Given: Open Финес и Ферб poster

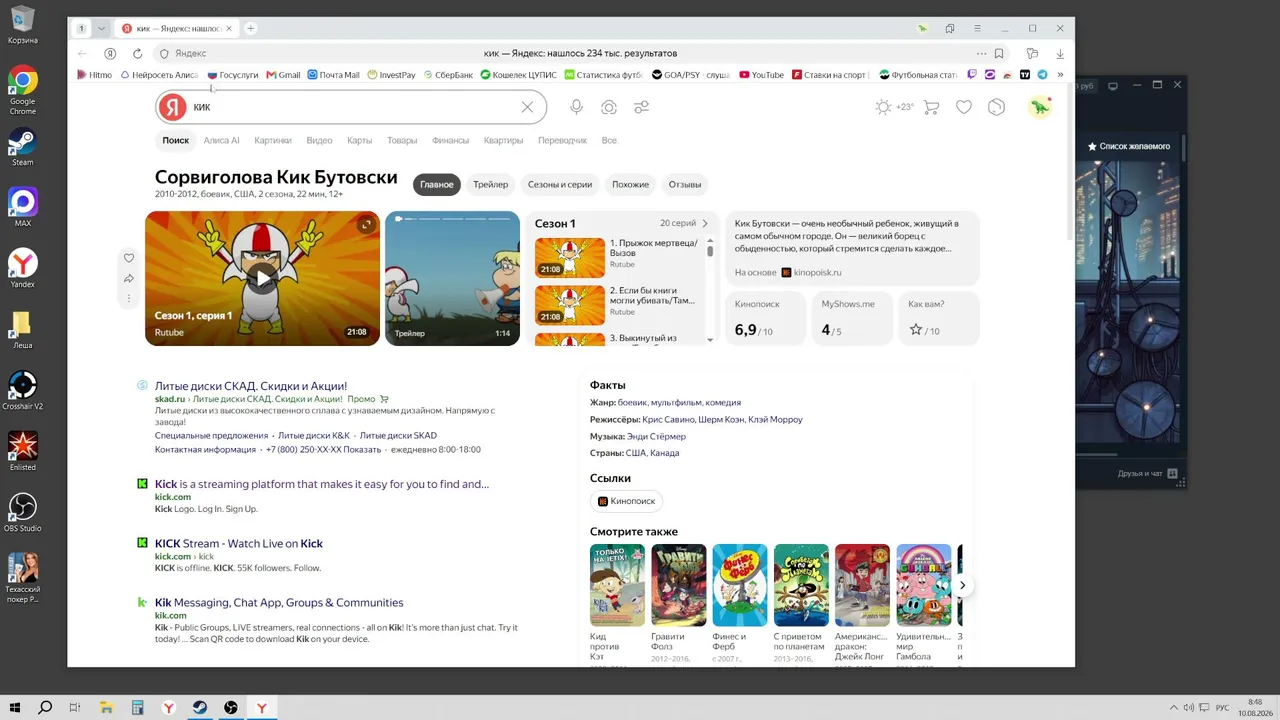Looking at the screenshot, I should coord(740,585).
